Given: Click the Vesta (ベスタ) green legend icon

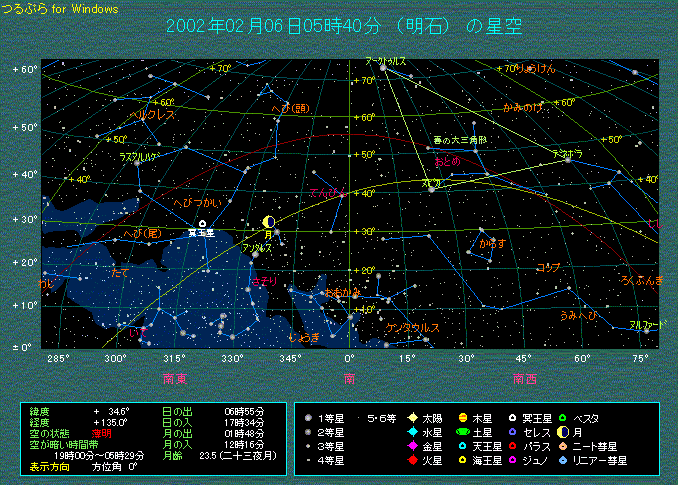Looking at the screenshot, I should click(x=563, y=417).
